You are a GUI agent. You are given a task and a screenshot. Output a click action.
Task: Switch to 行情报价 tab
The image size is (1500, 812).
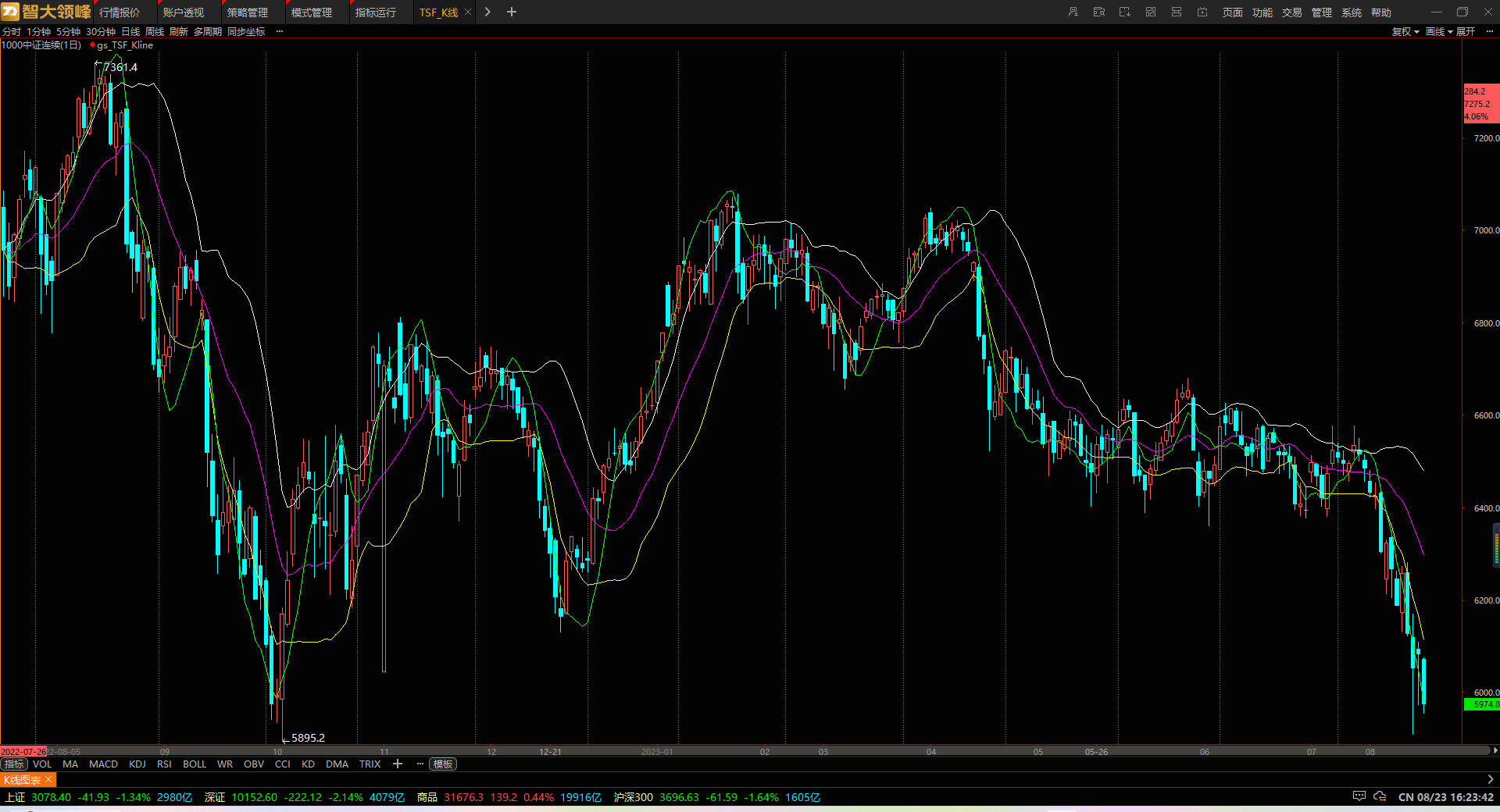click(120, 12)
